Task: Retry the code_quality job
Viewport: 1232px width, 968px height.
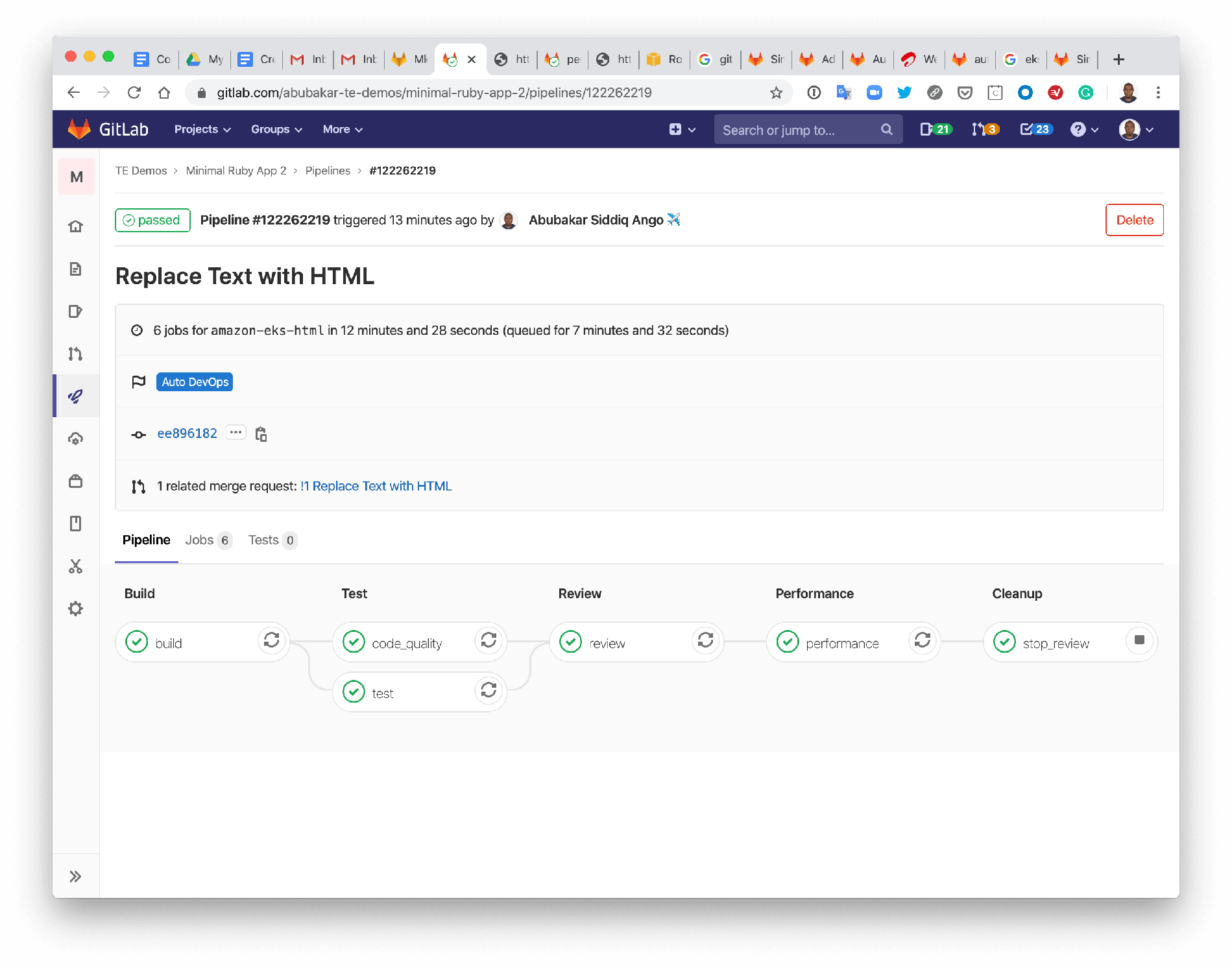Action: point(489,641)
